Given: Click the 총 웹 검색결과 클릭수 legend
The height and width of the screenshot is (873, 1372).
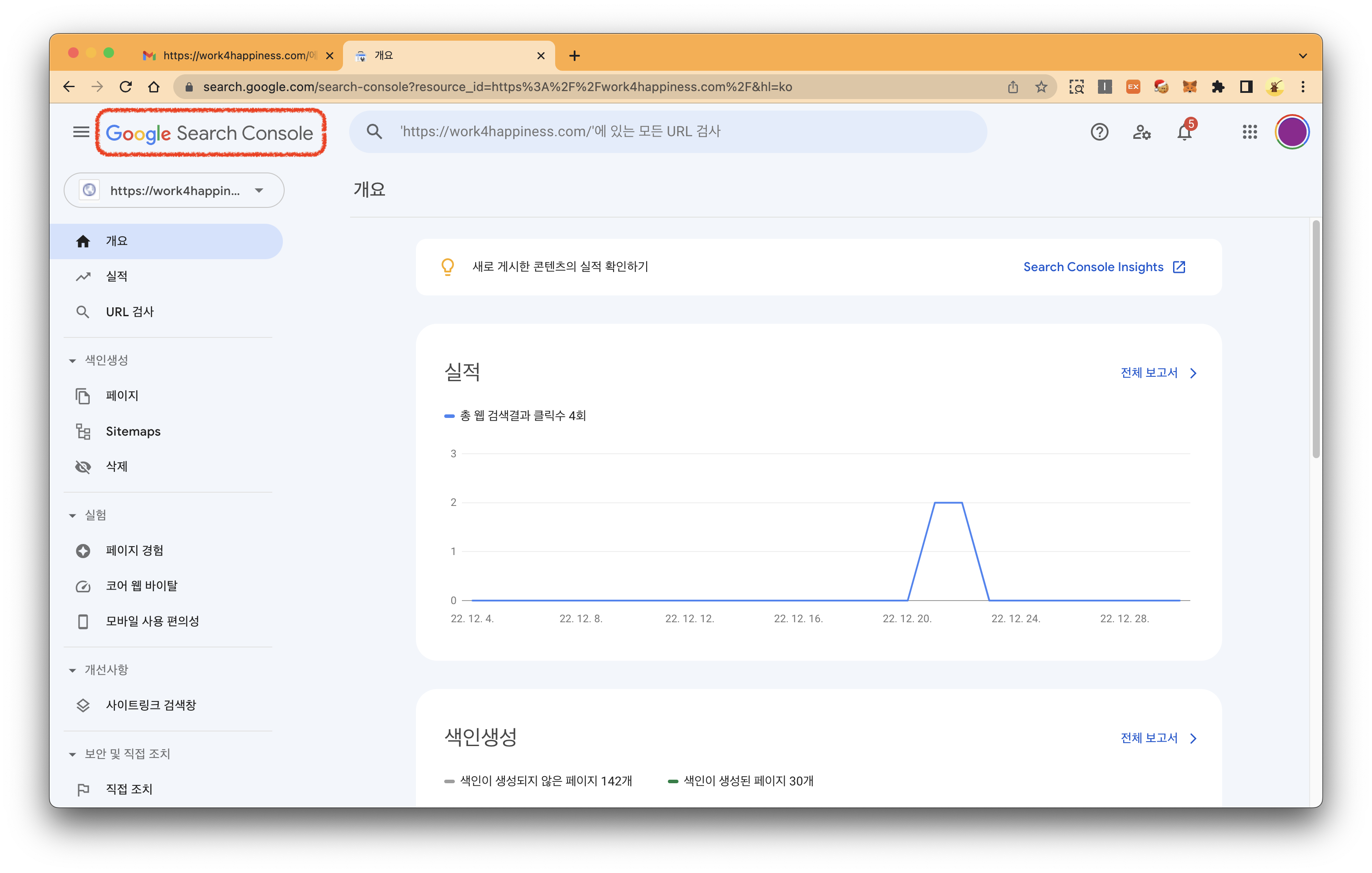Looking at the screenshot, I should [515, 416].
